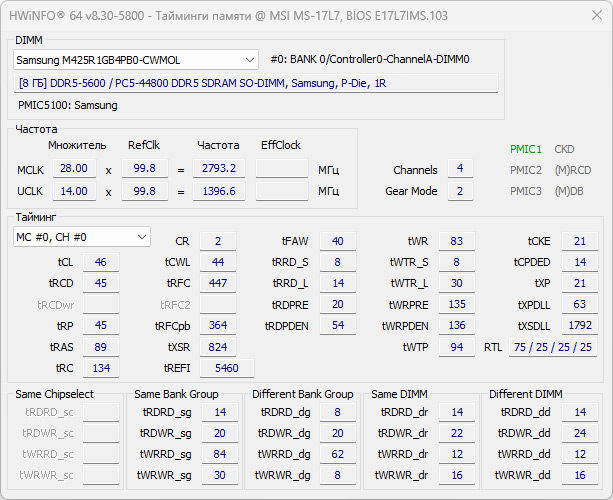Select the tCL timing value 46
This screenshot has width=613, height=500.
coord(100,262)
